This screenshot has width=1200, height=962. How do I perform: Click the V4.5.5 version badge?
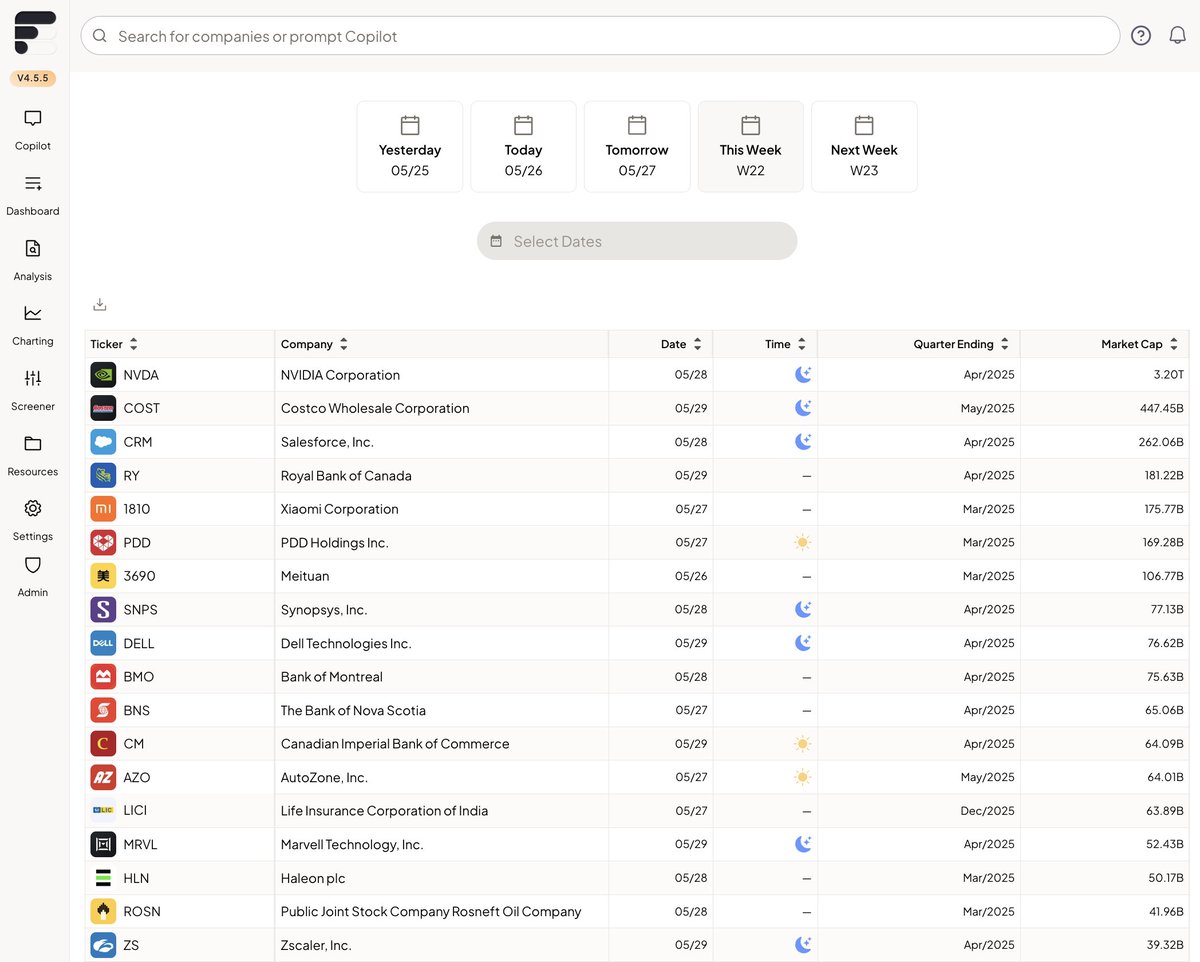tap(33, 78)
